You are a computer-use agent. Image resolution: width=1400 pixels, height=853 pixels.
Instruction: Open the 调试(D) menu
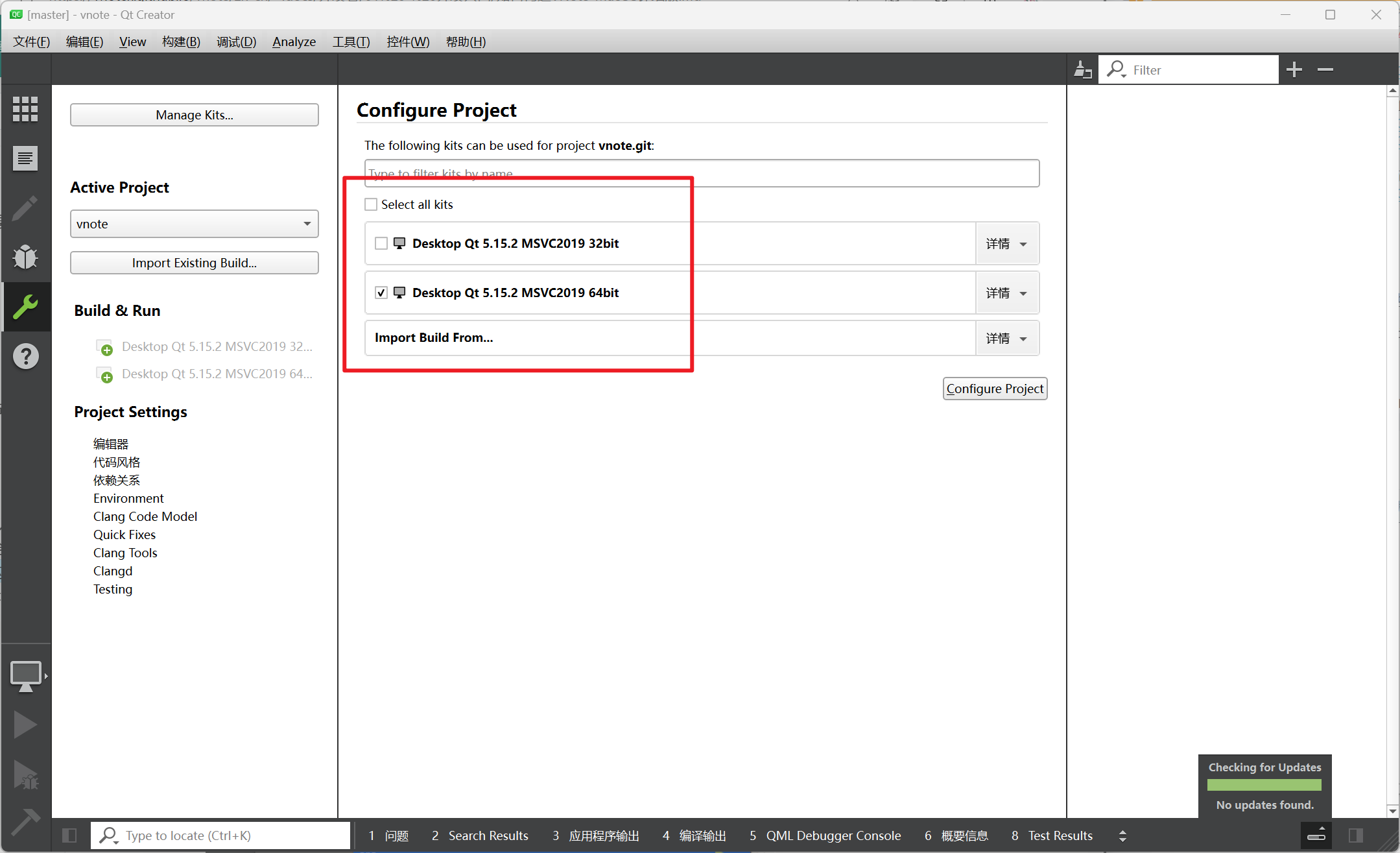(236, 42)
